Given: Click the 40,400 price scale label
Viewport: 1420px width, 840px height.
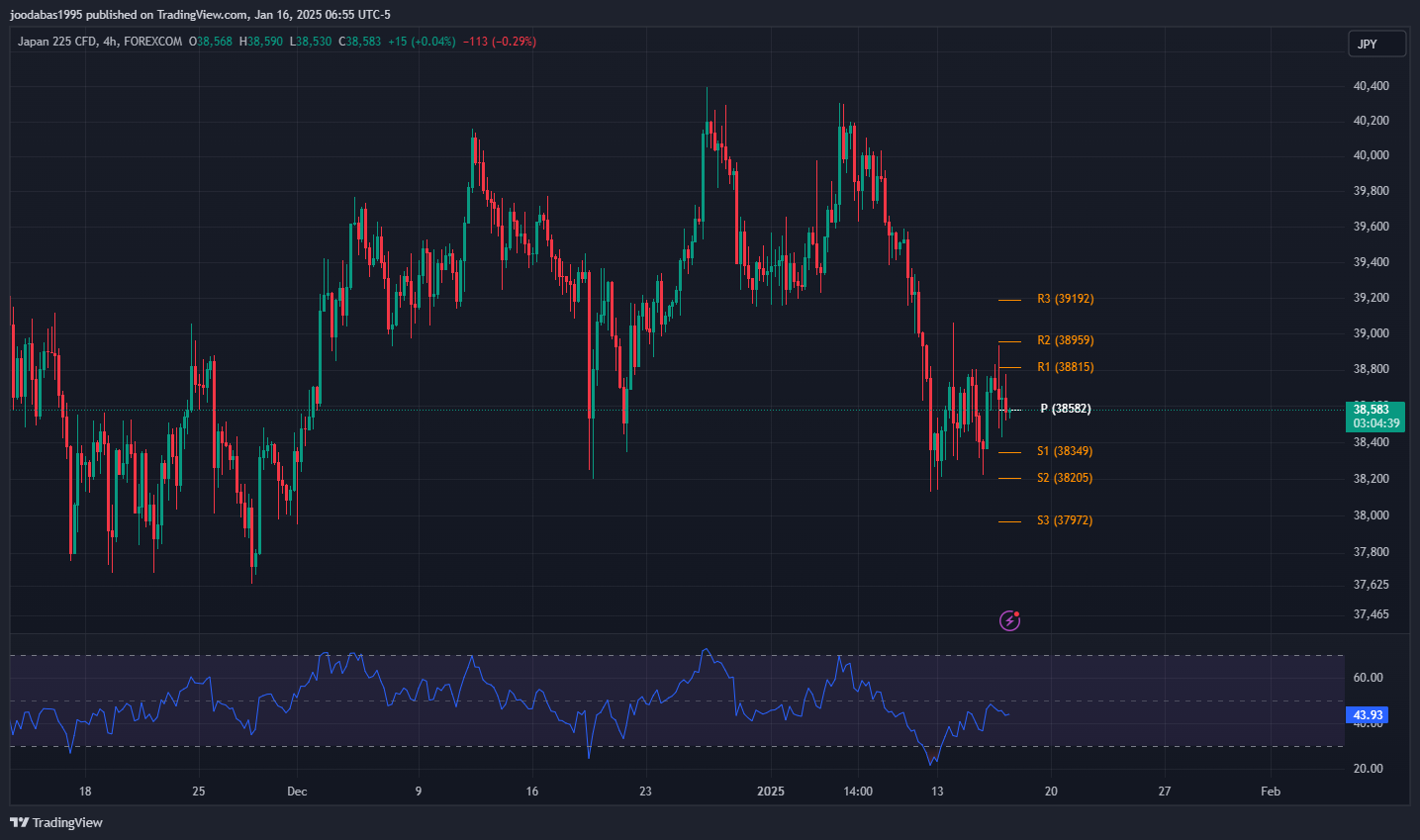Looking at the screenshot, I should pos(1371,86).
